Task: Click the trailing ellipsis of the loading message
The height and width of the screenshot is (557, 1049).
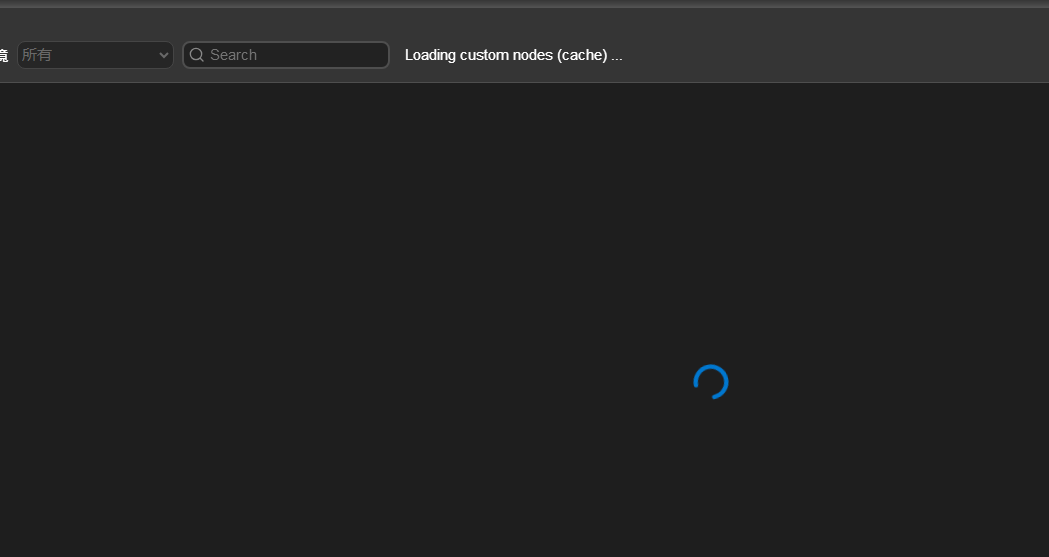Action: [x=617, y=55]
